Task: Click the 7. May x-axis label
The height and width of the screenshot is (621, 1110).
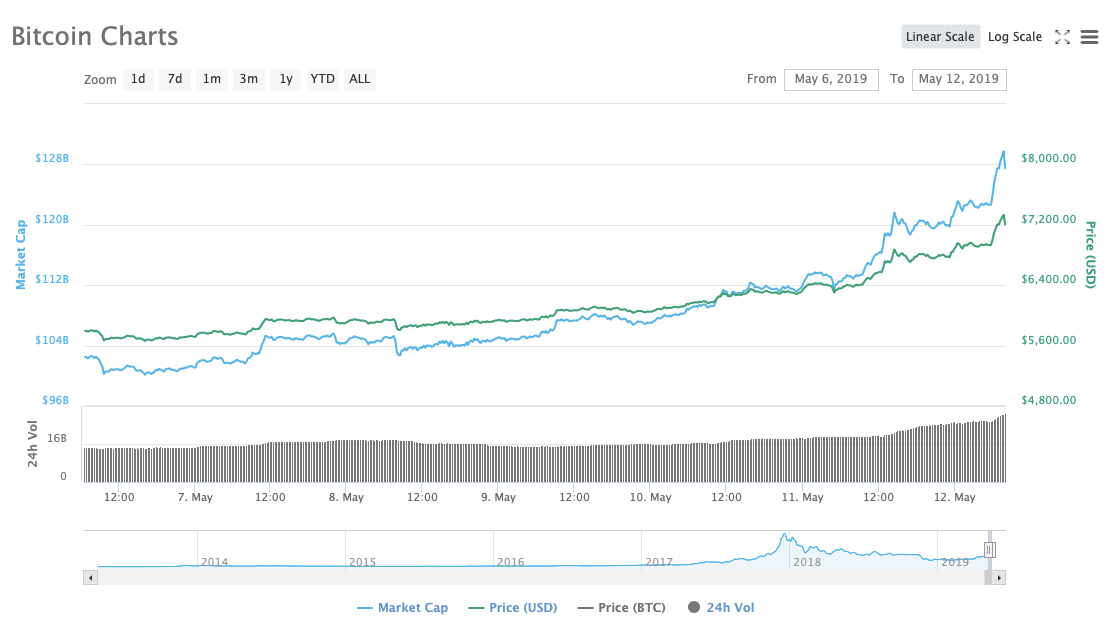Action: point(195,497)
